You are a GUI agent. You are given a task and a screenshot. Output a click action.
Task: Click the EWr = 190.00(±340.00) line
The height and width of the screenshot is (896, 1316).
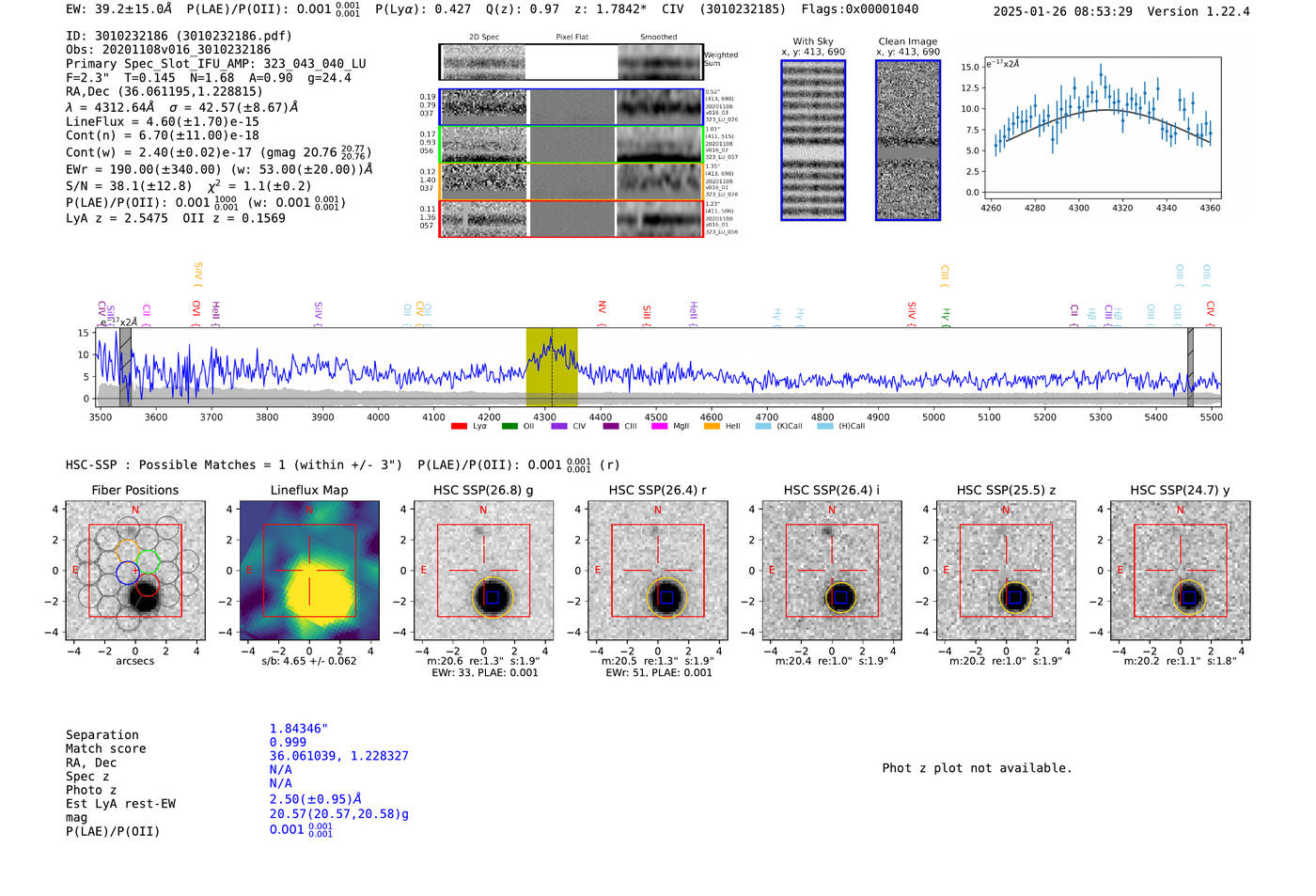pyautogui.click(x=219, y=169)
